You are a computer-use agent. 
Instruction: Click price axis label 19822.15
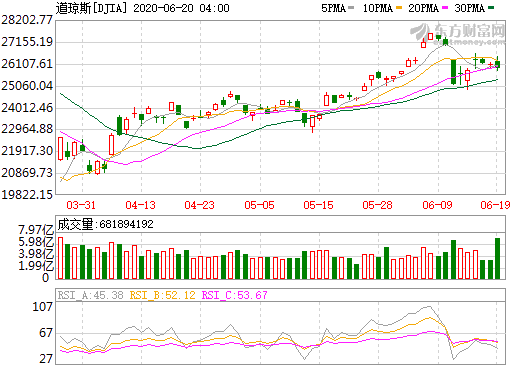coord(27,194)
